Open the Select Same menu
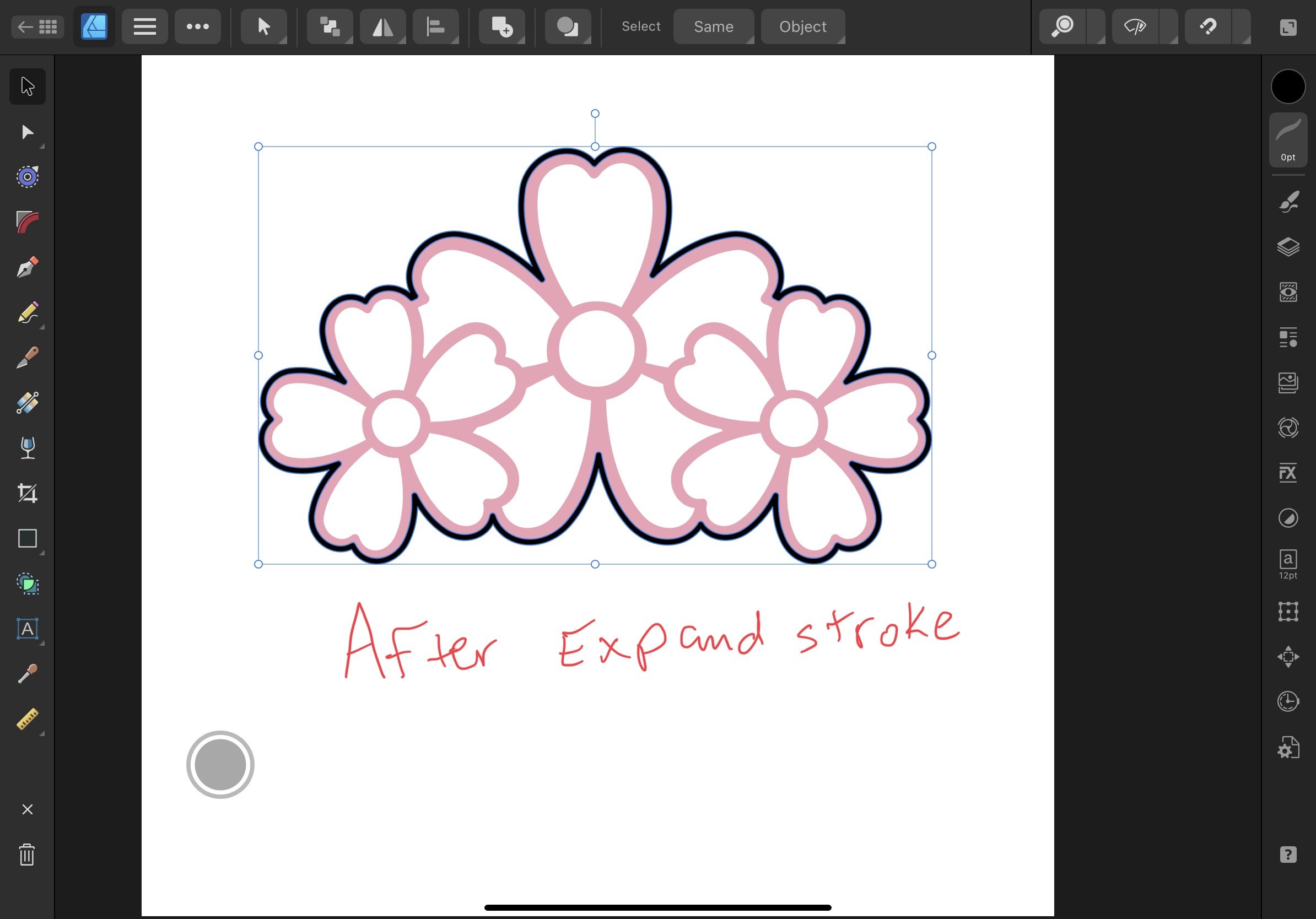Image resolution: width=1316 pixels, height=919 pixels. [x=714, y=26]
